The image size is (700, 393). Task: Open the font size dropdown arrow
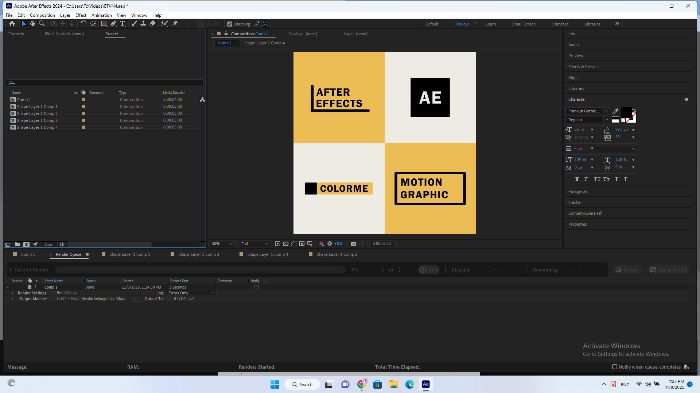click(x=592, y=130)
